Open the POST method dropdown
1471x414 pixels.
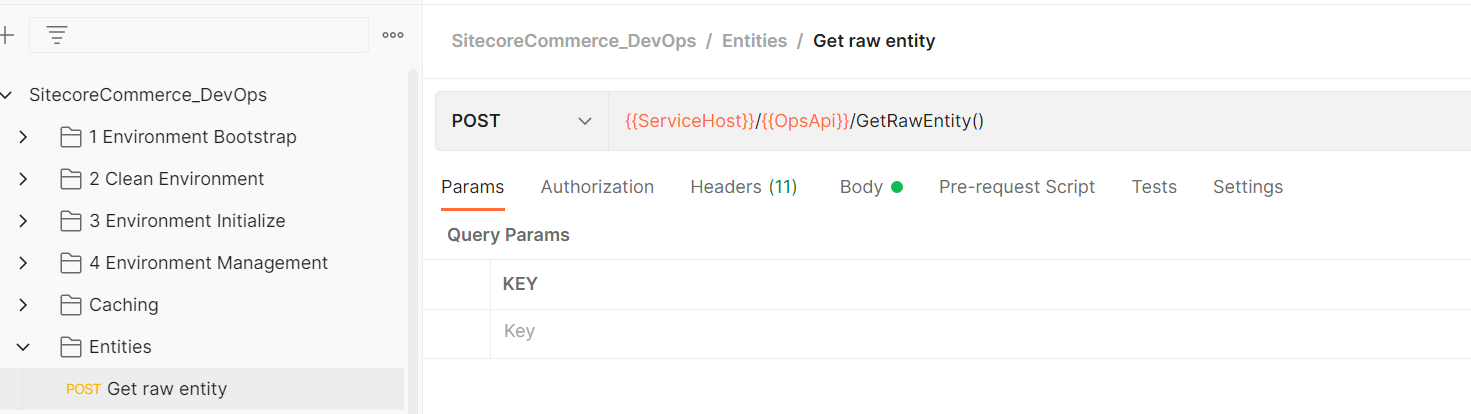coord(522,121)
